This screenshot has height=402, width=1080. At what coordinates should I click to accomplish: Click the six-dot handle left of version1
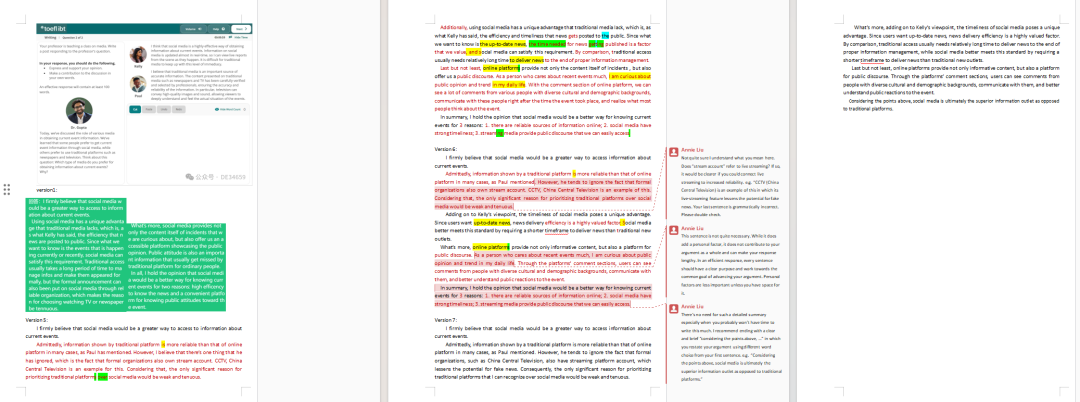pos(6,189)
